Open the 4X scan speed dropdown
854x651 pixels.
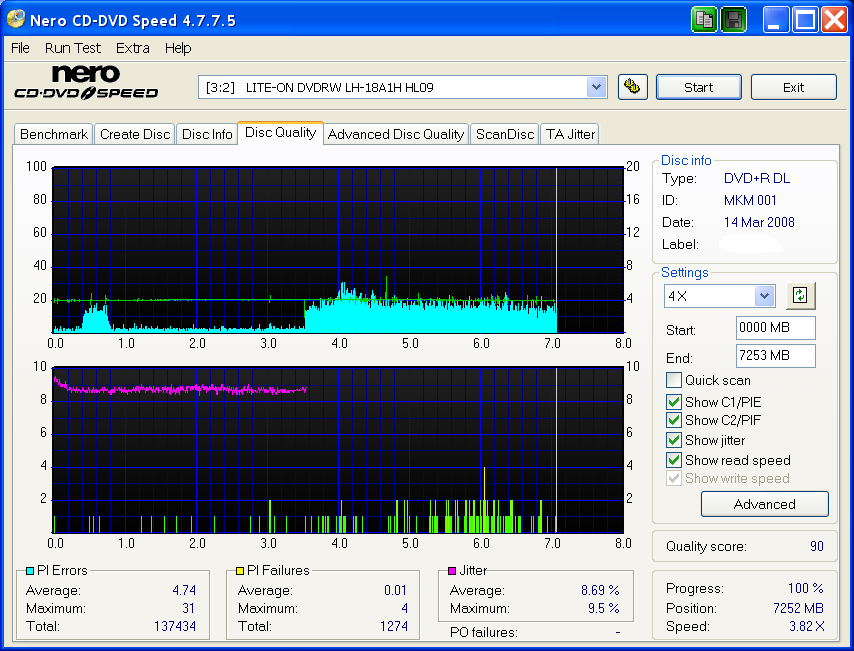click(x=719, y=295)
